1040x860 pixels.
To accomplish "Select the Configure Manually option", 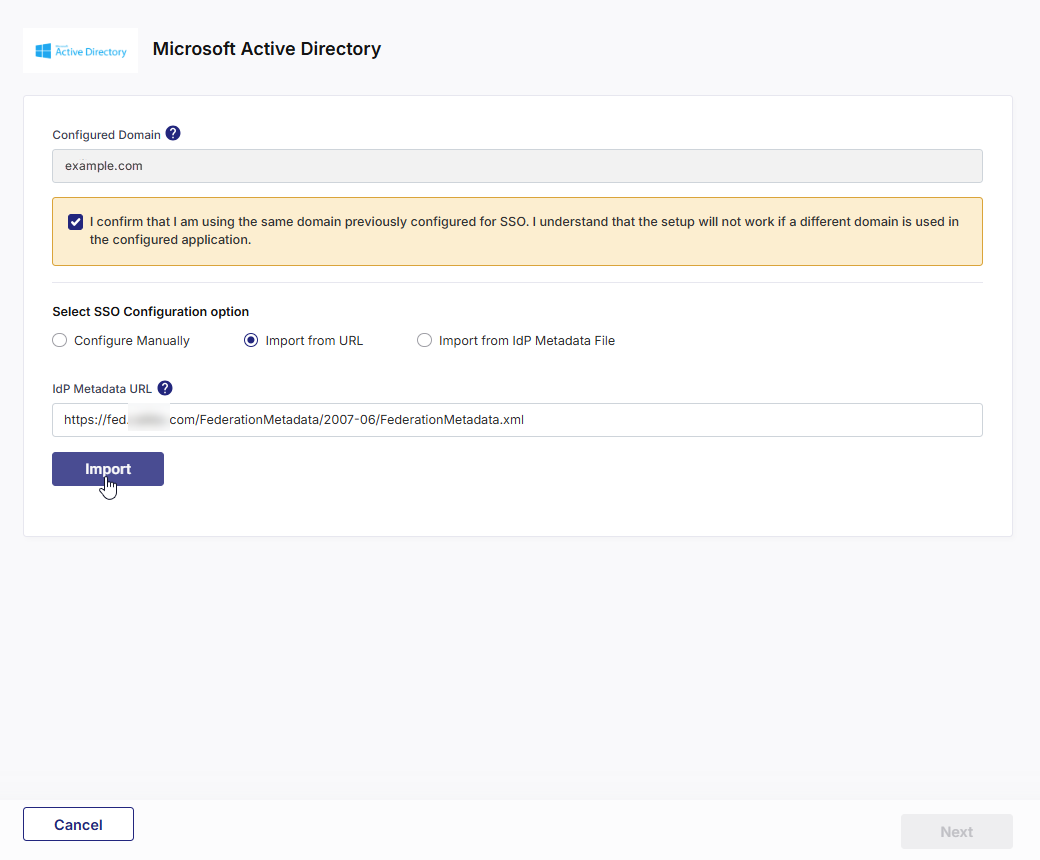I will pyautogui.click(x=59, y=340).
